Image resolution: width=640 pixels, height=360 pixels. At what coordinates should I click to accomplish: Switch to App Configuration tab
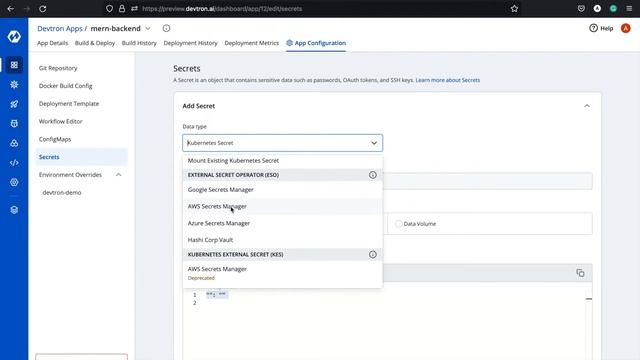click(316, 43)
